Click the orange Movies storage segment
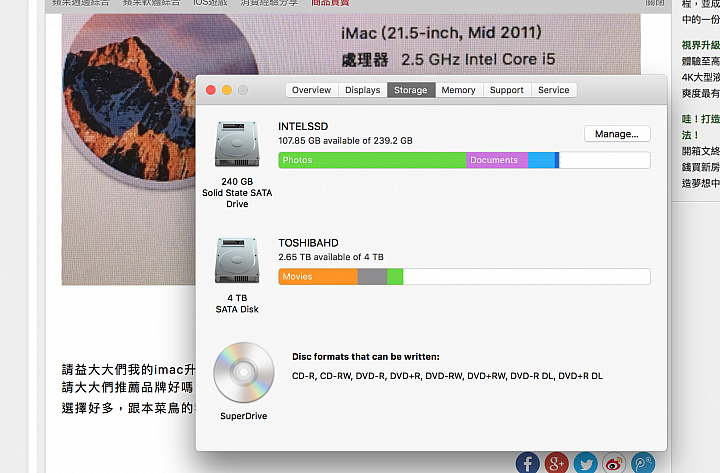 (318, 276)
